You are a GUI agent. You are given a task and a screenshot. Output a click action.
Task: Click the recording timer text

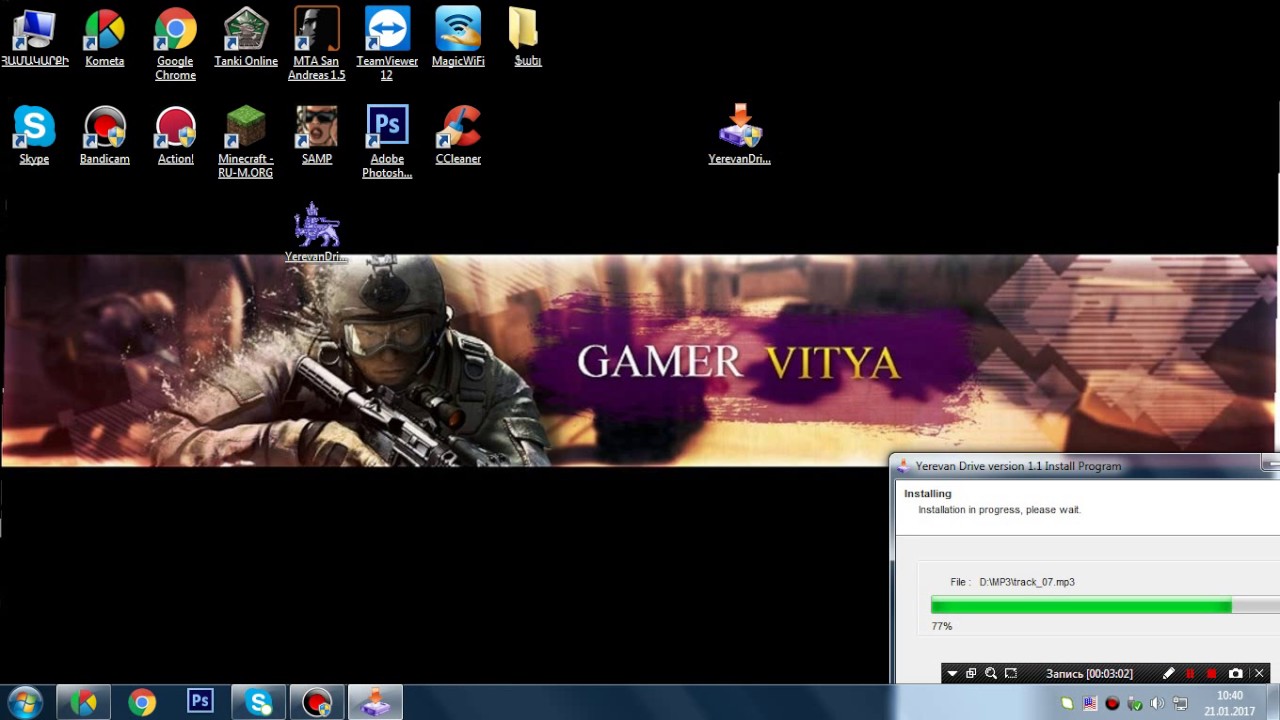click(x=1089, y=674)
